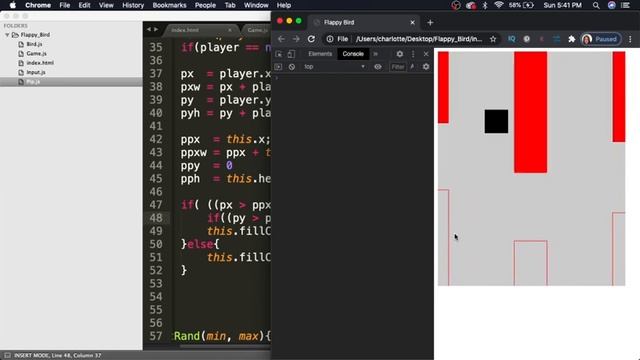Go to next editor tab arrow

[x=156, y=29]
